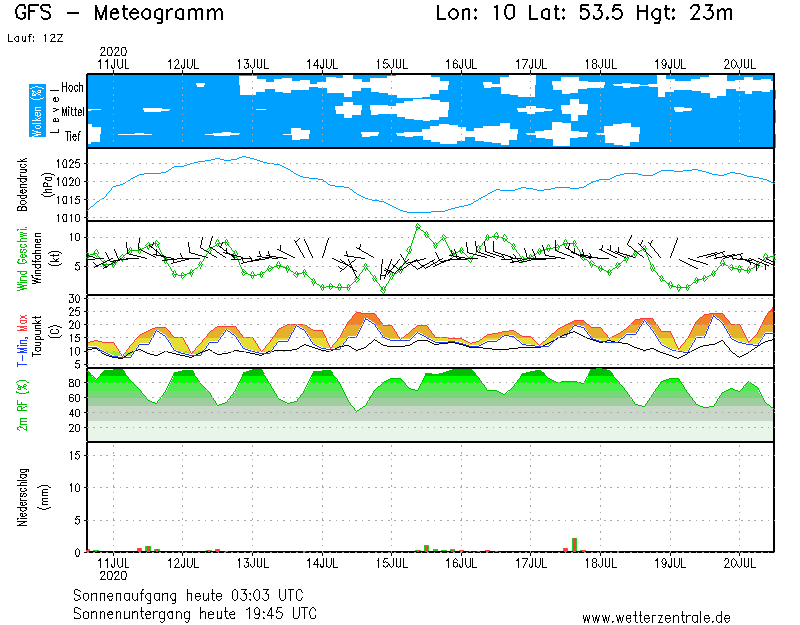Select the "Niederschlag" axis title
The width and height of the screenshot is (800, 625).
point(22,497)
